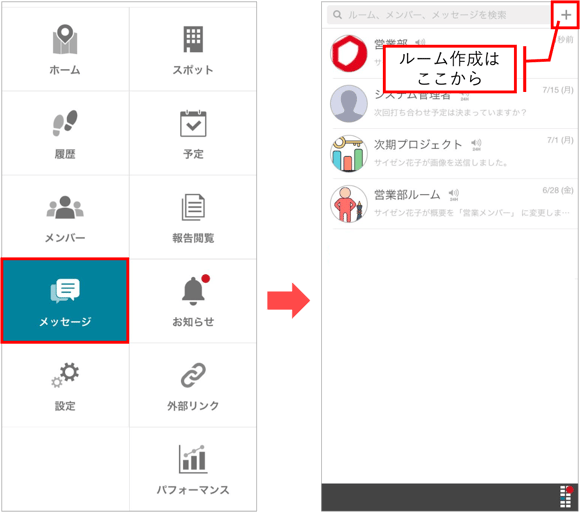Click the red shield room avatar

pyautogui.click(x=348, y=54)
